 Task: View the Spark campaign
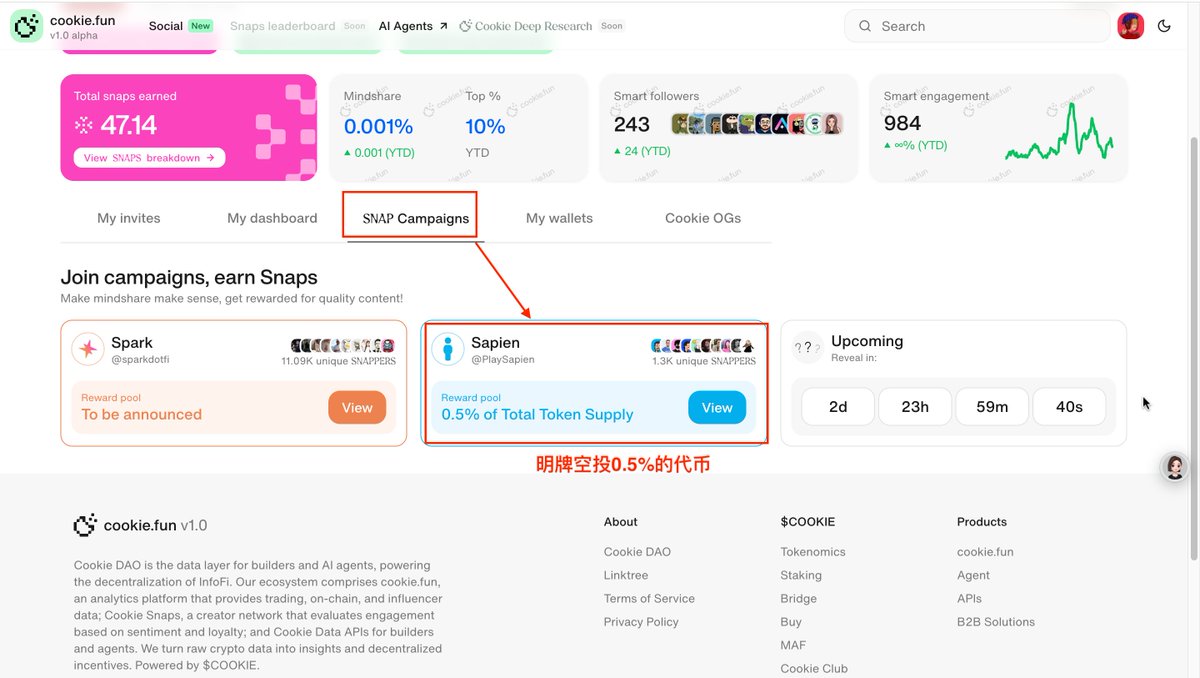click(357, 407)
